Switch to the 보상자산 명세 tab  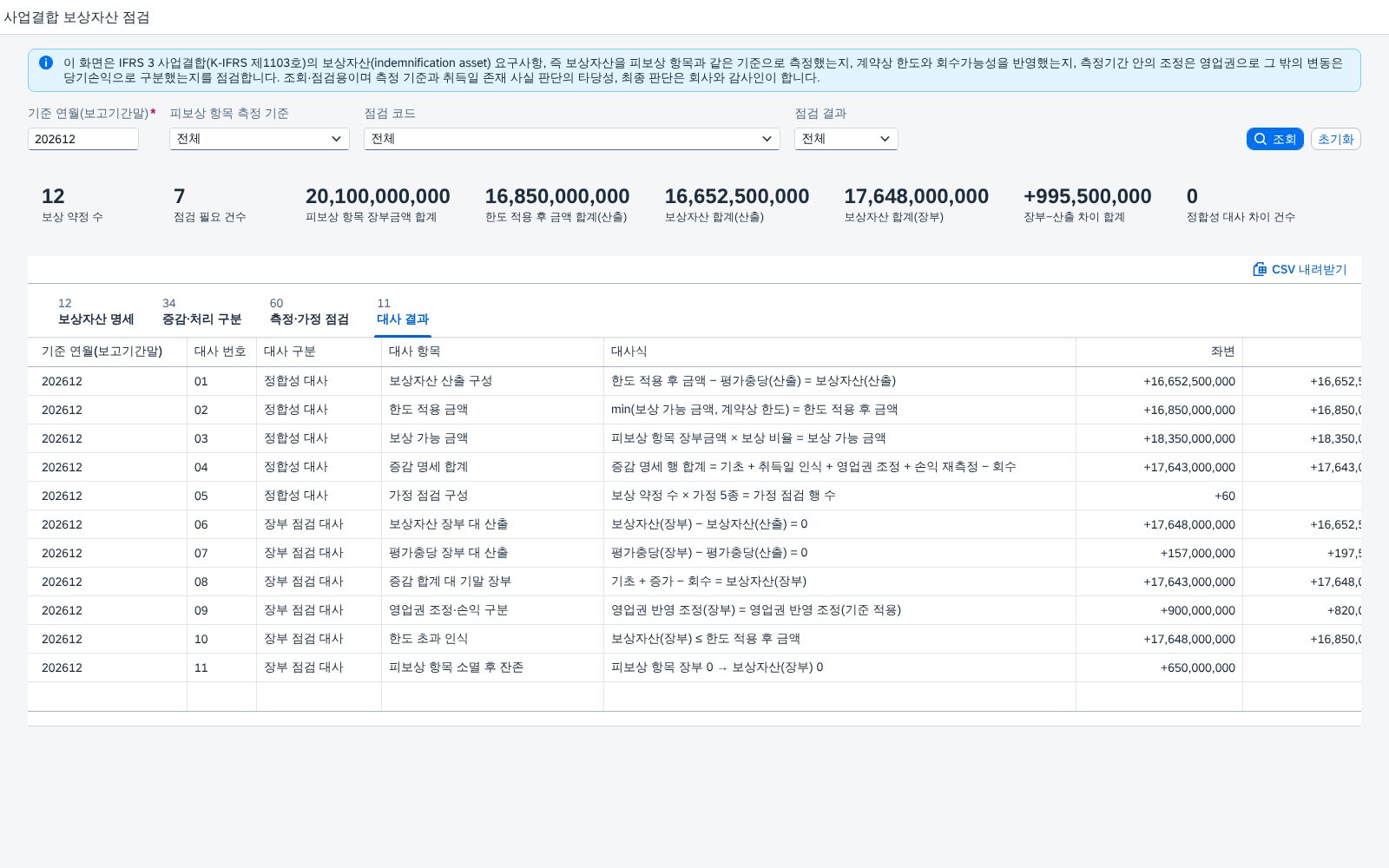click(x=95, y=312)
